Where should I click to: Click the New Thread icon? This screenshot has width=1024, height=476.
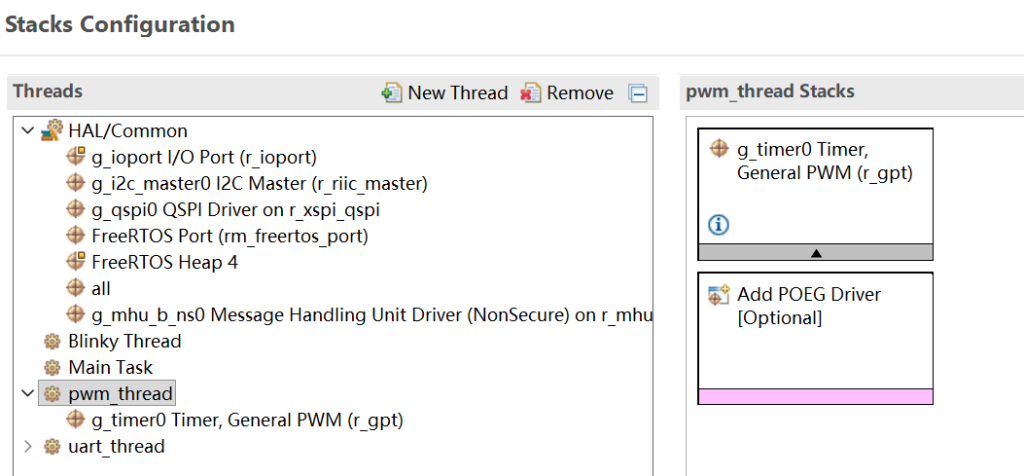point(392,93)
